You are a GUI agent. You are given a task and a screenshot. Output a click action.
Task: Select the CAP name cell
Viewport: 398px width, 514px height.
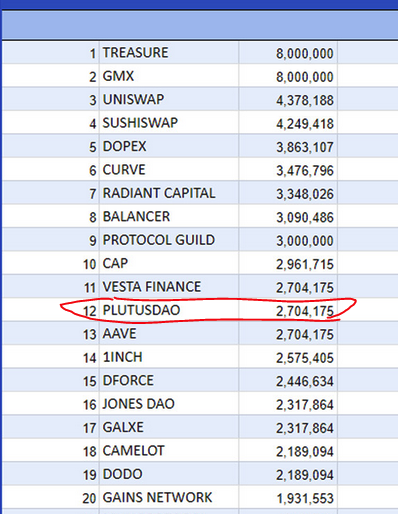[x=169, y=263]
